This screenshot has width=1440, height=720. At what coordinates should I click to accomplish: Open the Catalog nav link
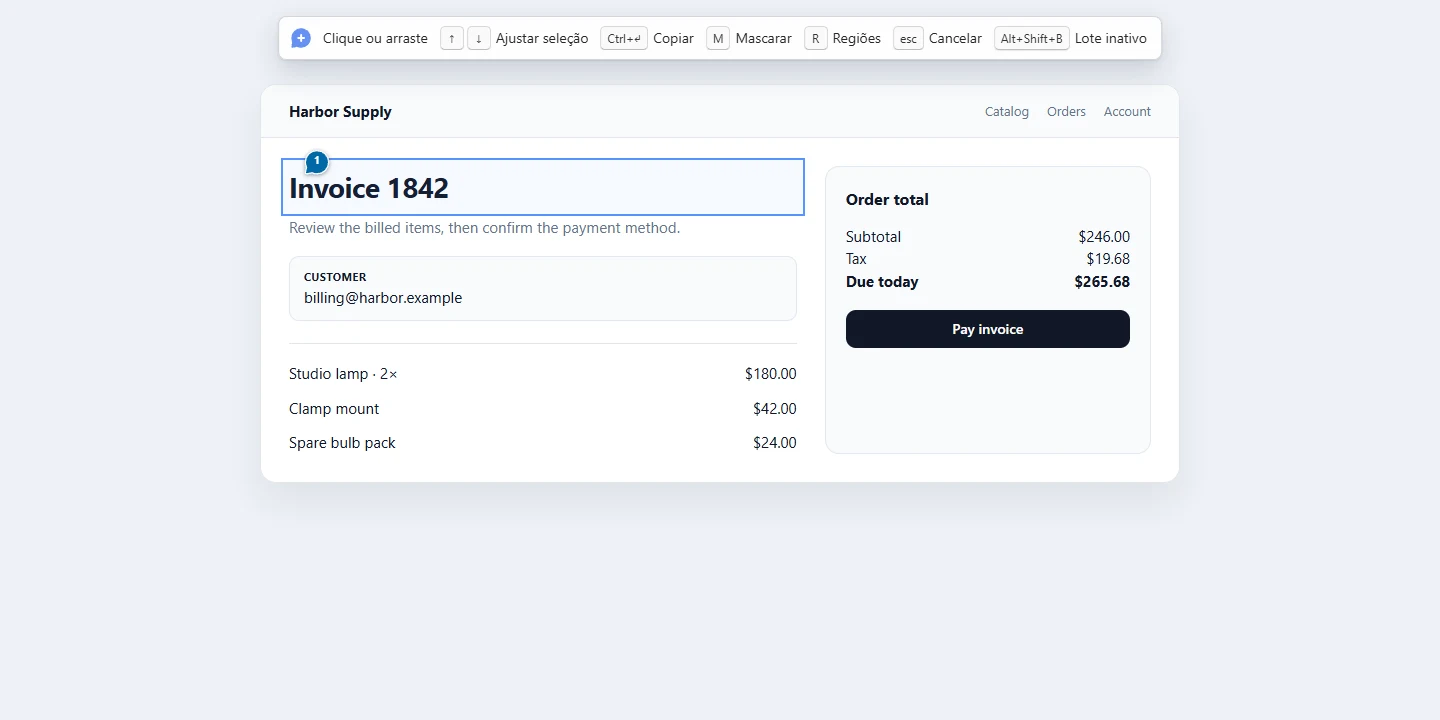(x=1007, y=112)
